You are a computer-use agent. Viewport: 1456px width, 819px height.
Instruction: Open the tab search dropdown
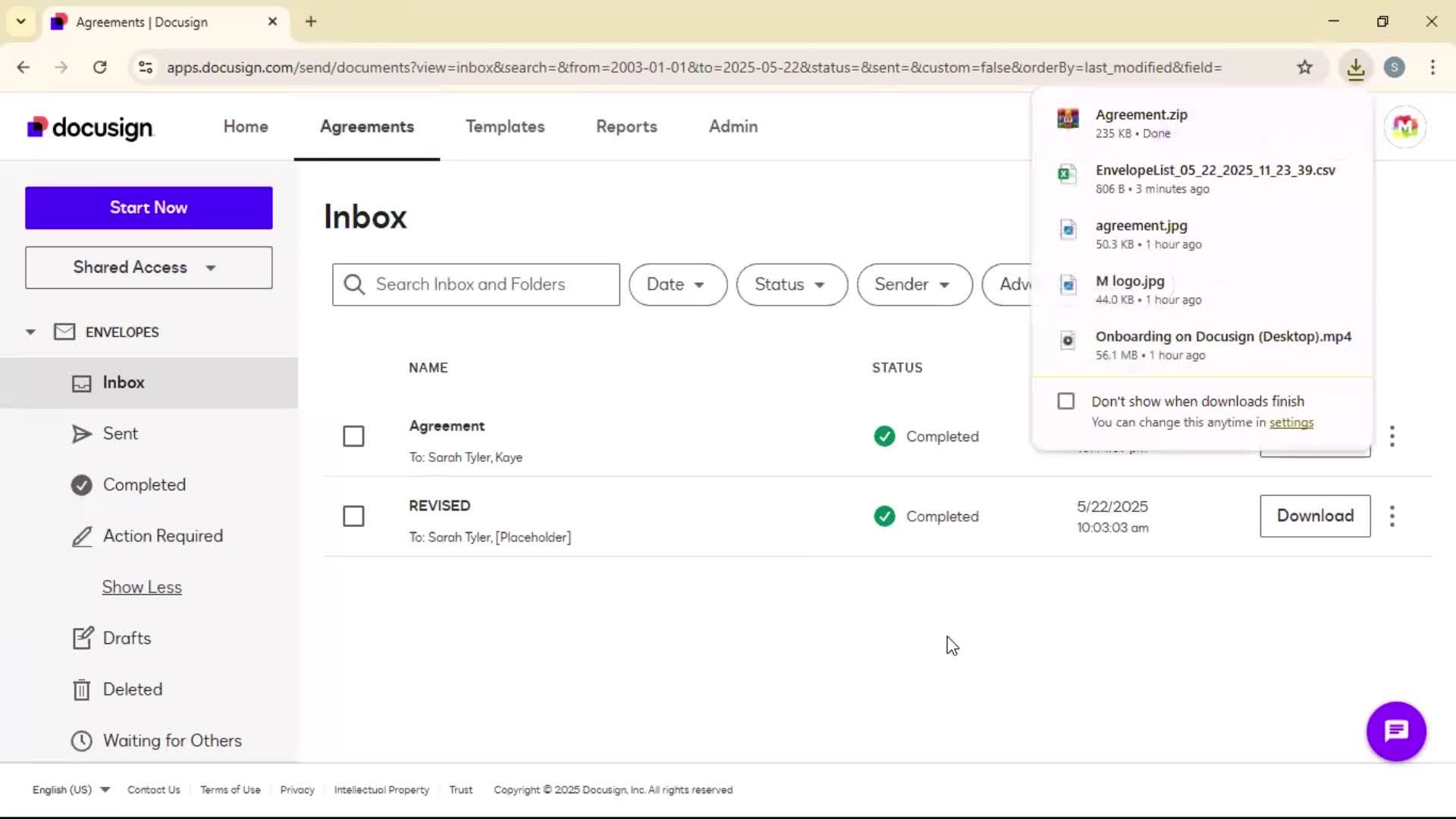point(20,21)
